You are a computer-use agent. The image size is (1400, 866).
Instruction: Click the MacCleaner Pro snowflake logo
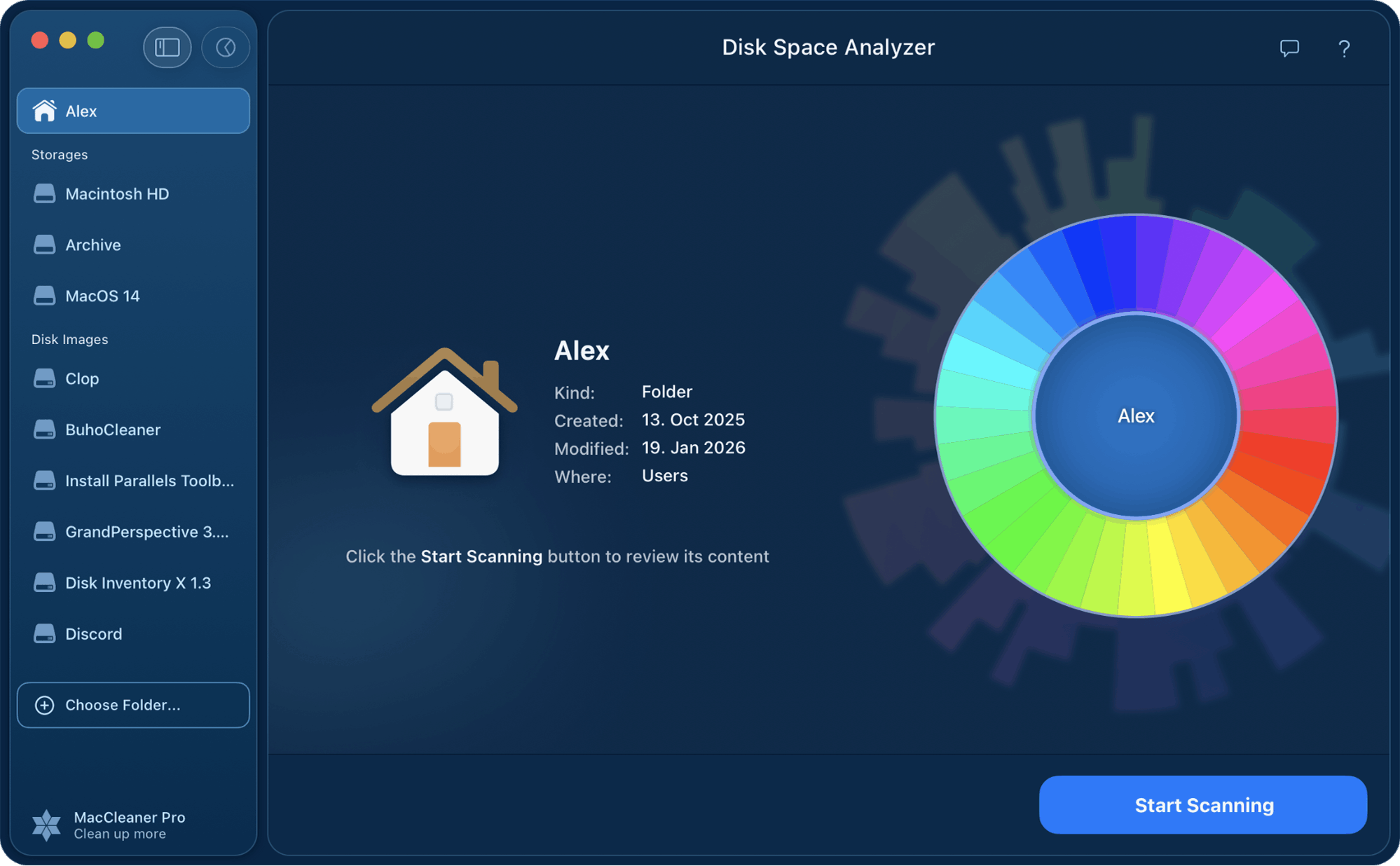click(x=46, y=825)
